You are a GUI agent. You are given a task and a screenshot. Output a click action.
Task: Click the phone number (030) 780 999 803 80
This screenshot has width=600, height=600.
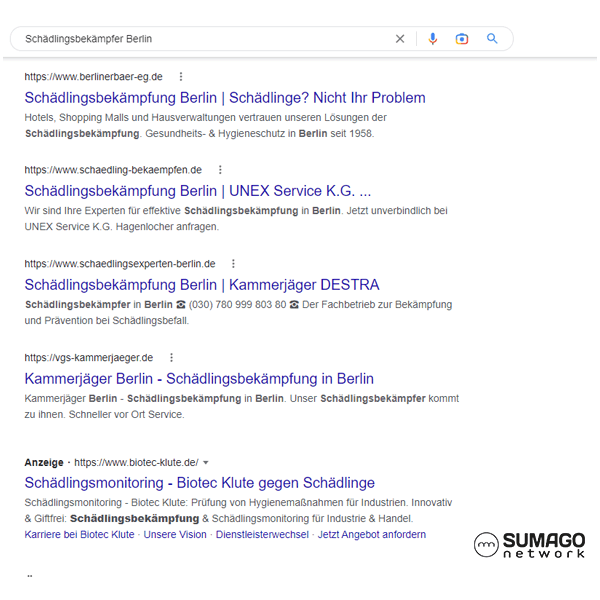[x=237, y=305]
